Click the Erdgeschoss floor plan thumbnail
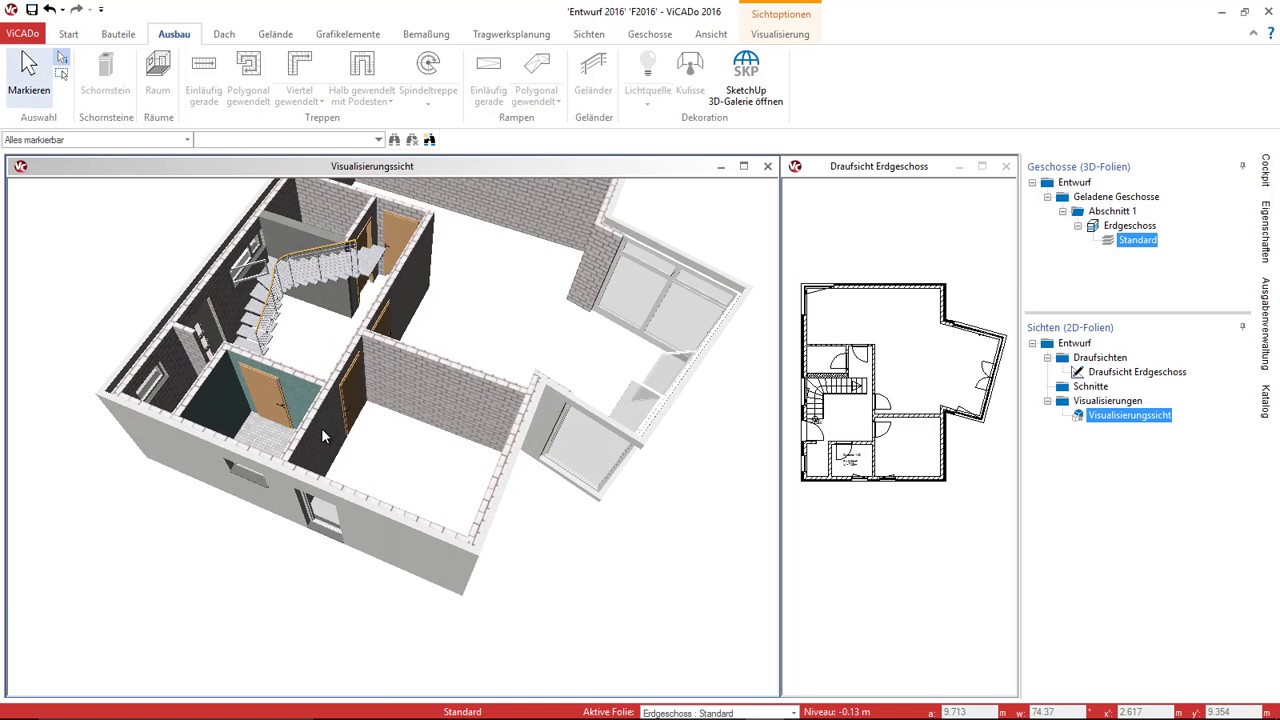 click(x=903, y=382)
